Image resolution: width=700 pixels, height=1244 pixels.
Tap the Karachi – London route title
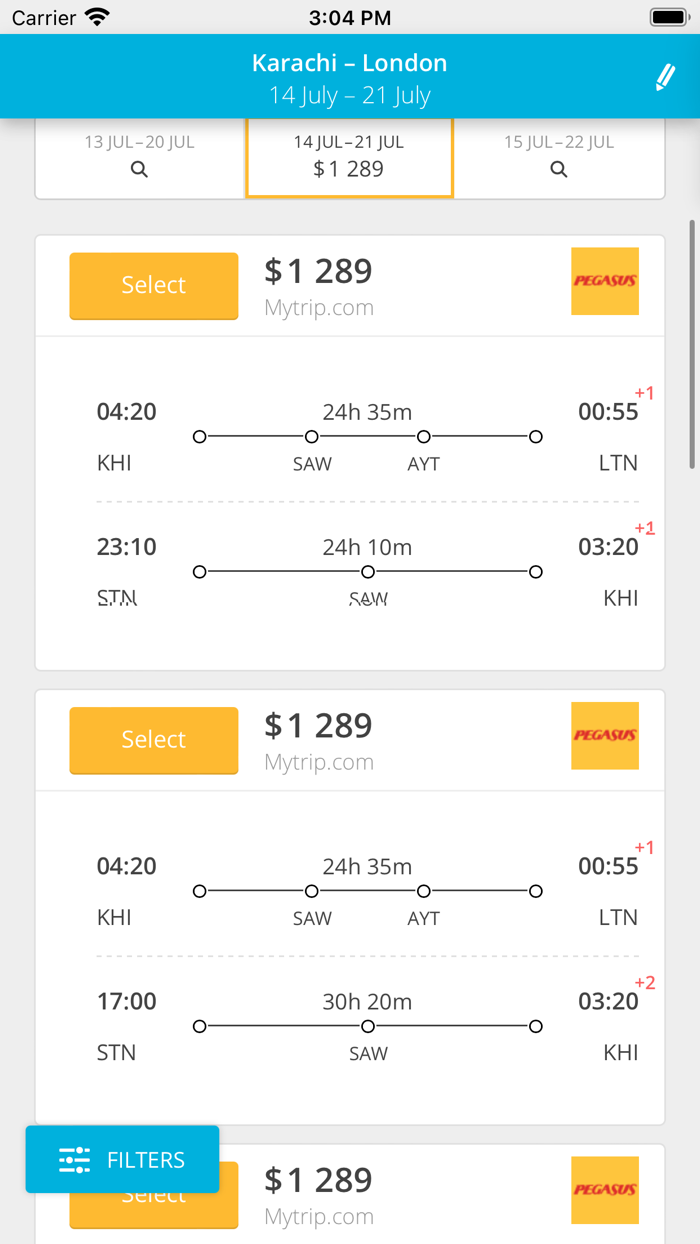349,63
